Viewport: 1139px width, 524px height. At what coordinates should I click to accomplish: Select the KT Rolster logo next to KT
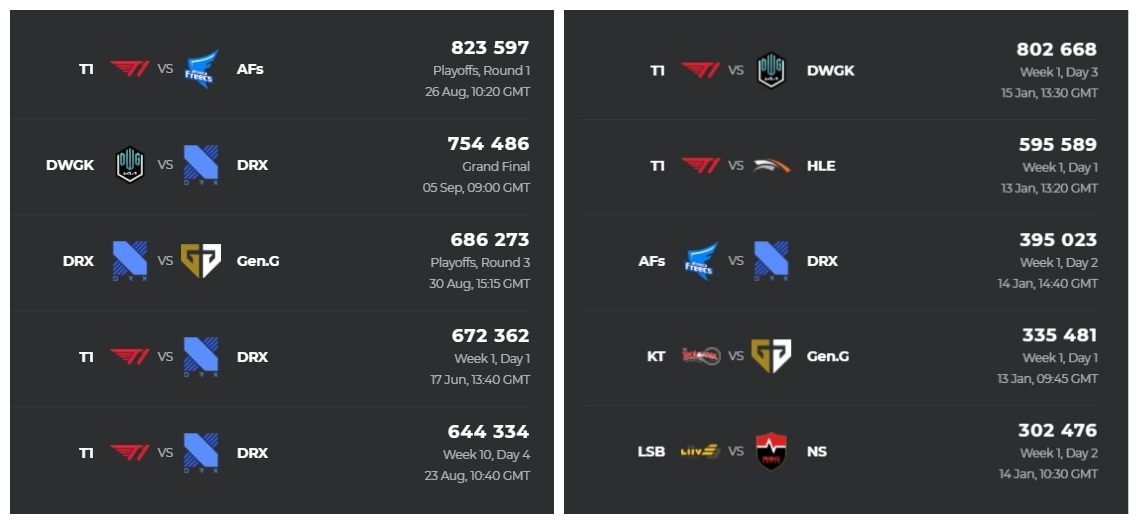tap(701, 356)
